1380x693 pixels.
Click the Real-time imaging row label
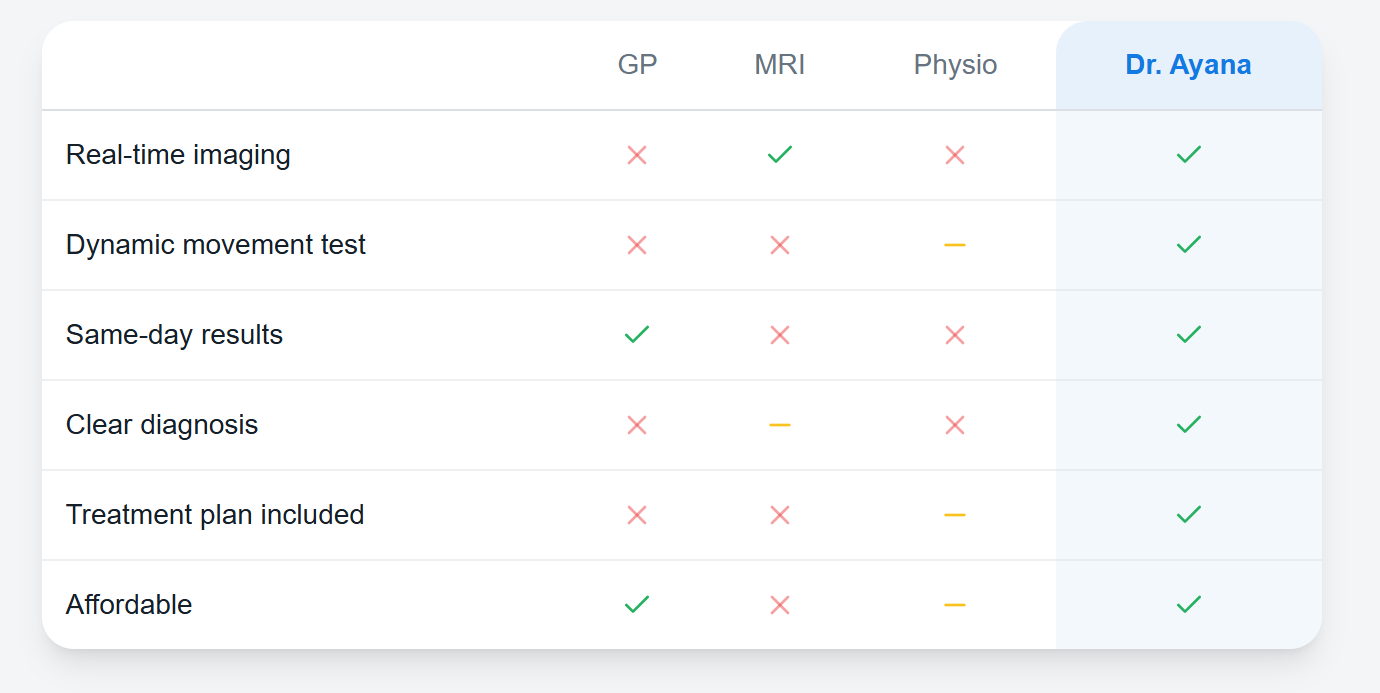[178, 155]
